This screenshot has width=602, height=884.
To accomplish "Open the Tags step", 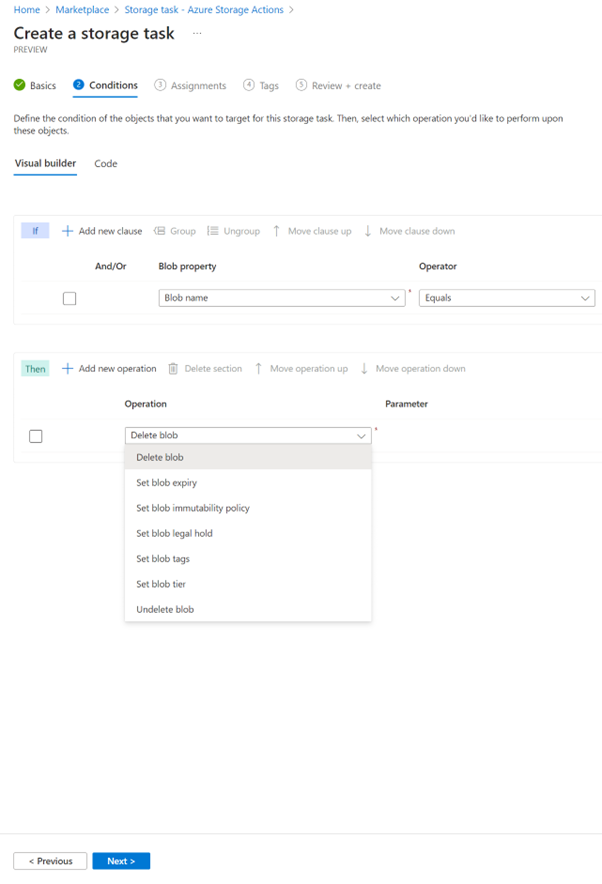I will 261,85.
